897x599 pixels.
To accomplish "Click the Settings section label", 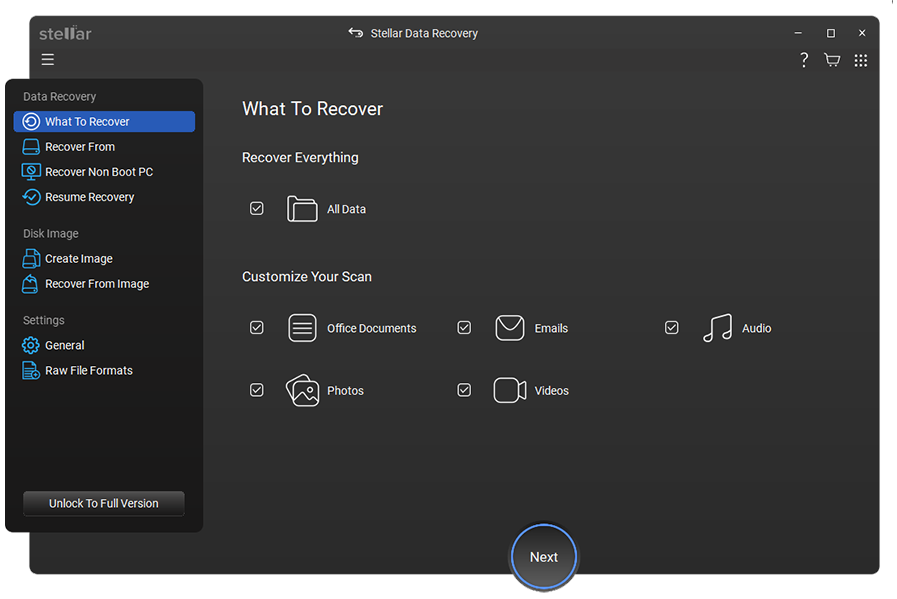I will click(x=43, y=320).
